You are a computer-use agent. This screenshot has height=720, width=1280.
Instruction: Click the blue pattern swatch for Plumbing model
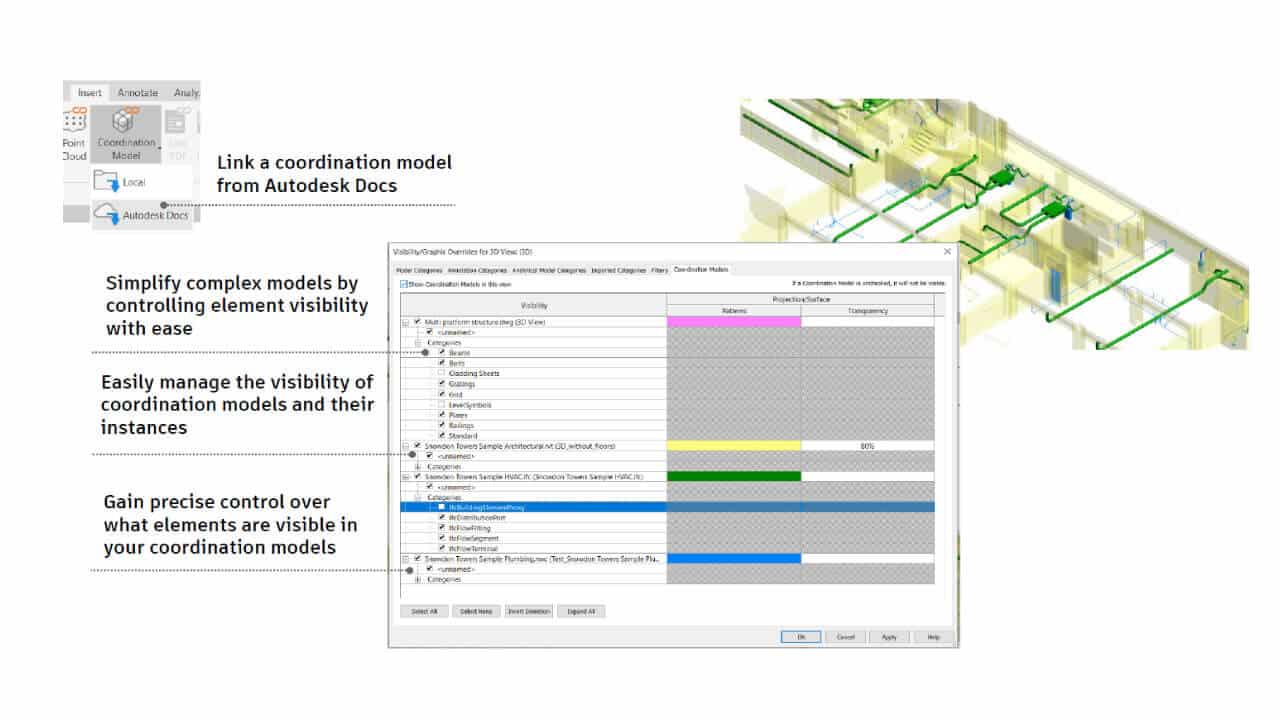(733, 559)
